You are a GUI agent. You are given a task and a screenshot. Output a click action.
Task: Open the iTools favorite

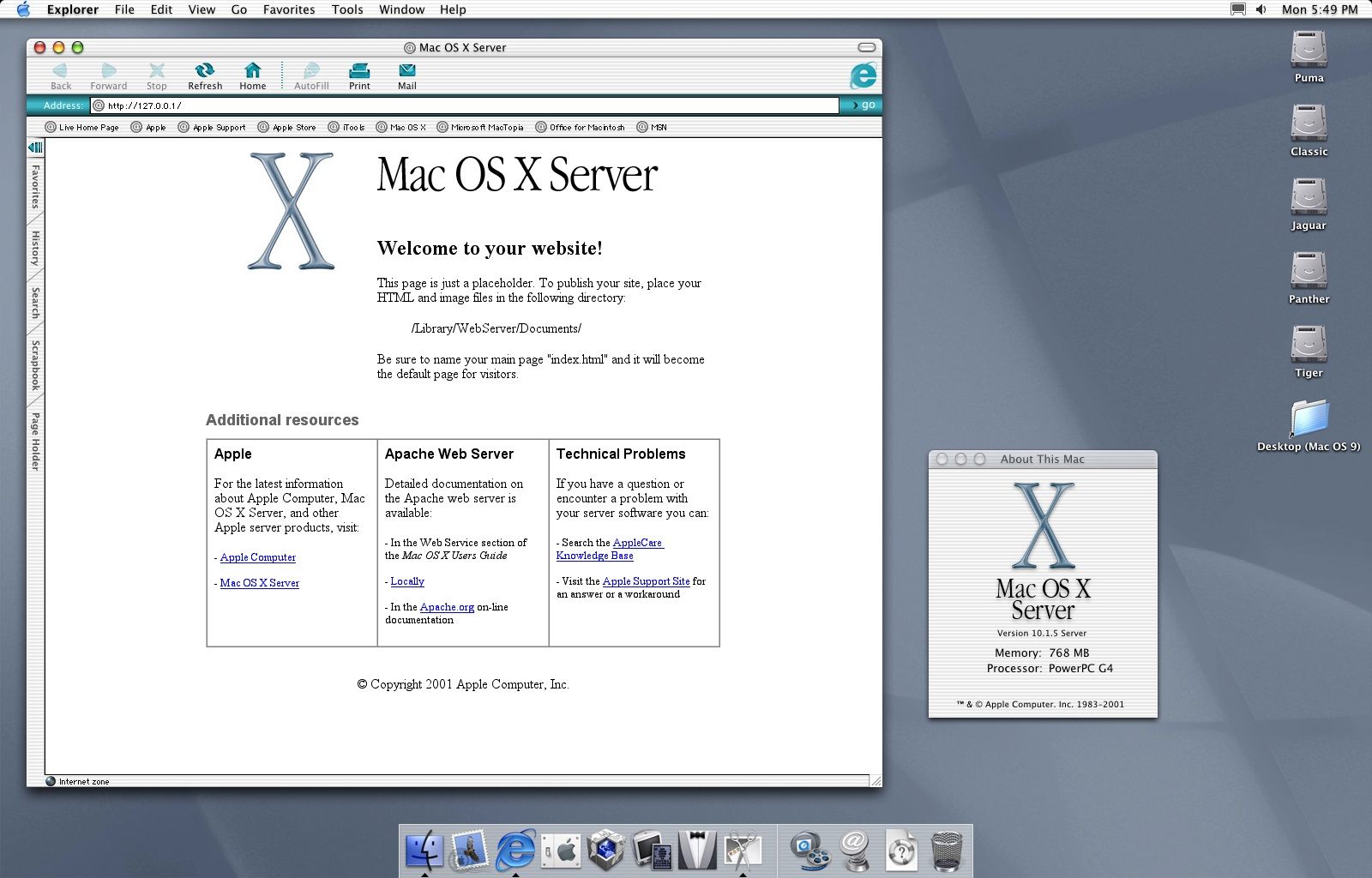tap(346, 127)
